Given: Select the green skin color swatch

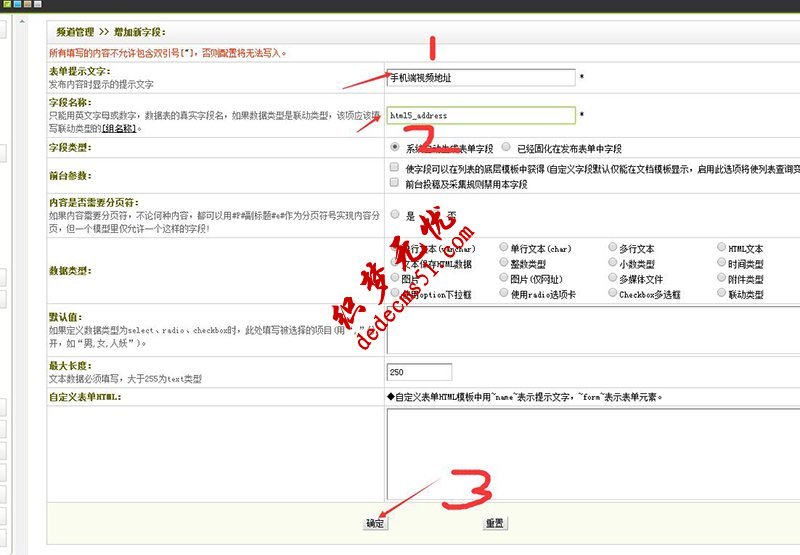Looking at the screenshot, I should [x=7, y=4].
